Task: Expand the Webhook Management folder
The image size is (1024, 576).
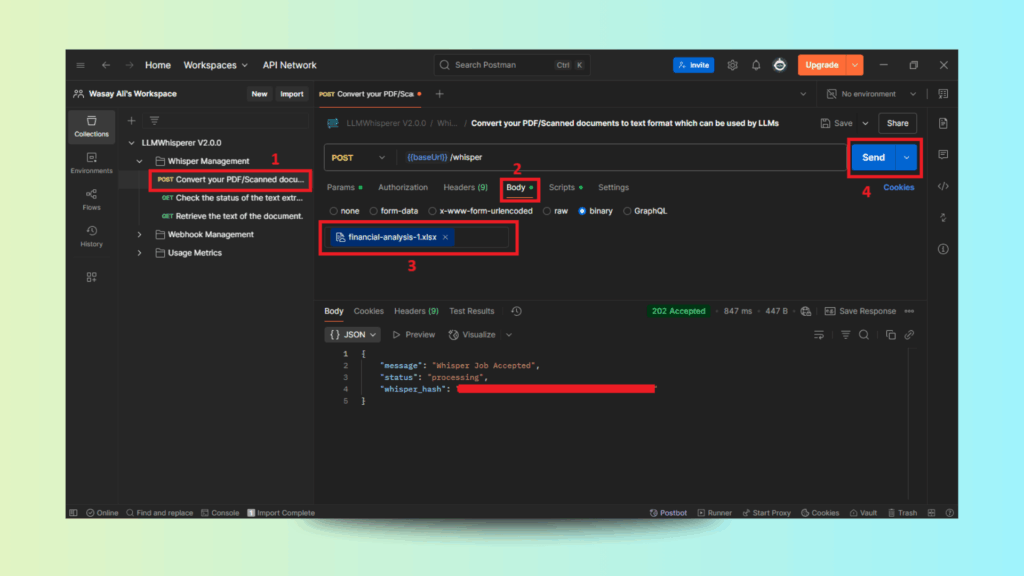Action: 139,235
